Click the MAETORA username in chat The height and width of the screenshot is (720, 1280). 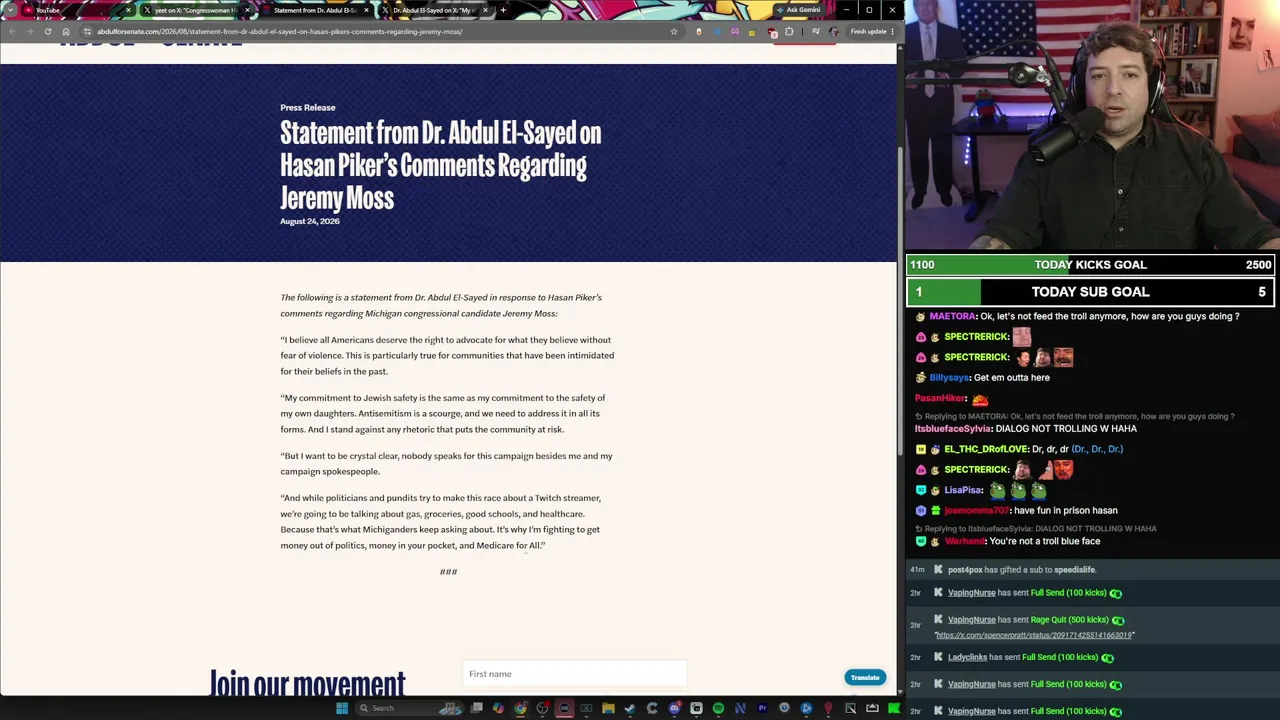(952, 316)
